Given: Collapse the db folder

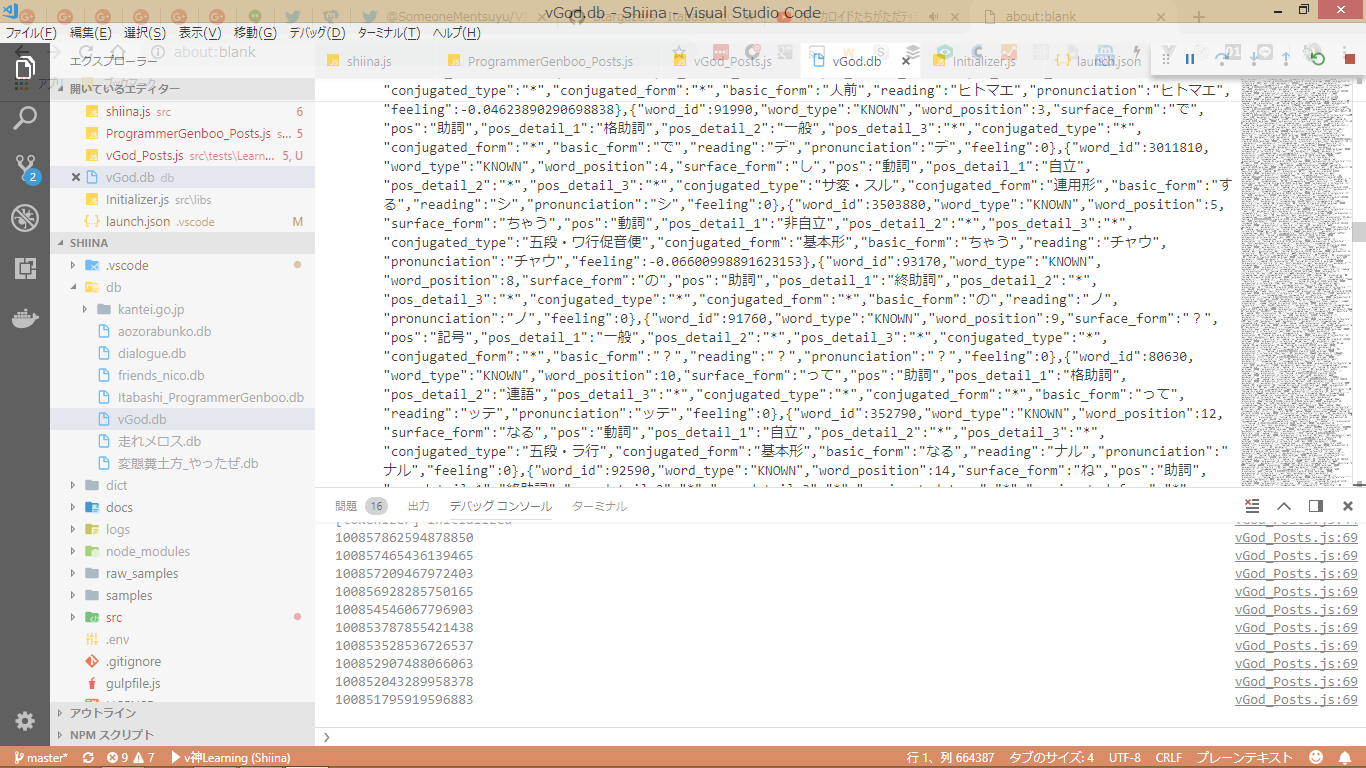Looking at the screenshot, I should [x=113, y=287].
